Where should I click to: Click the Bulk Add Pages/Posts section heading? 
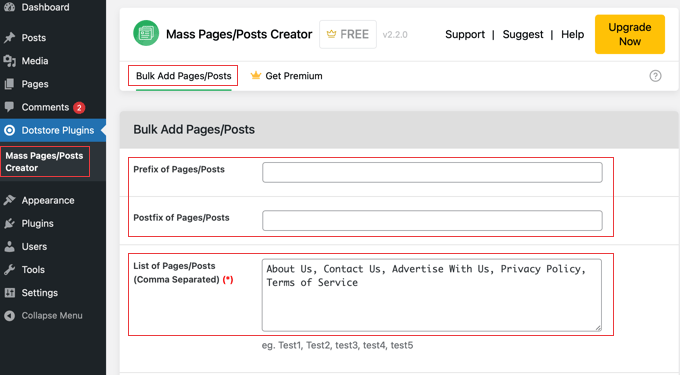pos(194,130)
